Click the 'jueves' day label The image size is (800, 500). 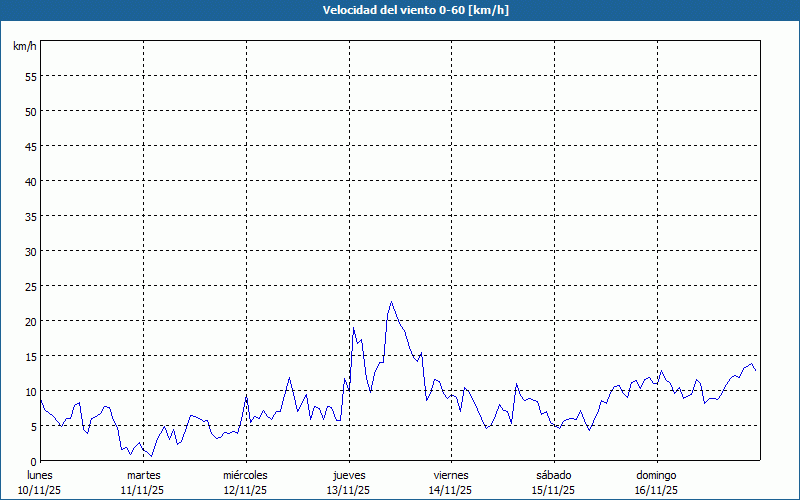348,474
